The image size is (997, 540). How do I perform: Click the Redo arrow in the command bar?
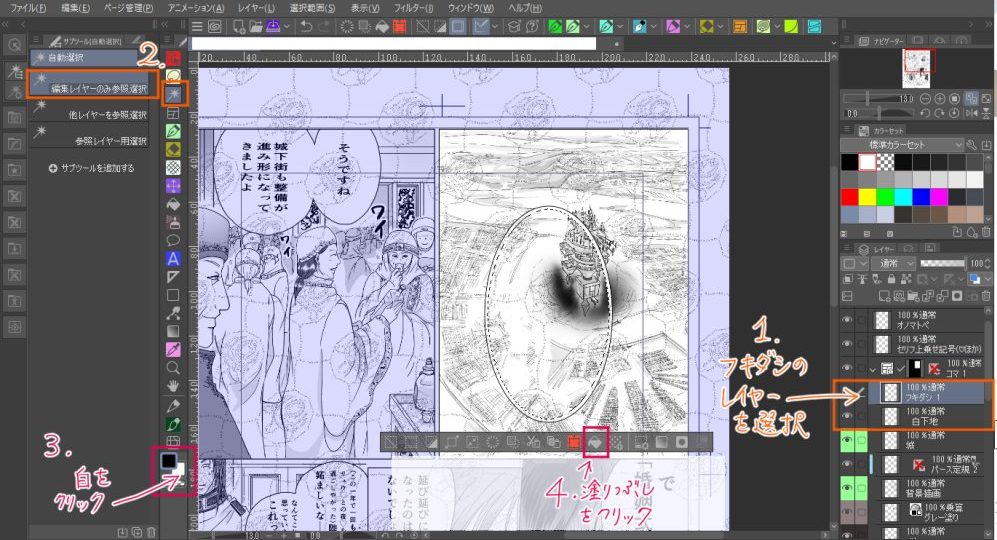[x=324, y=27]
